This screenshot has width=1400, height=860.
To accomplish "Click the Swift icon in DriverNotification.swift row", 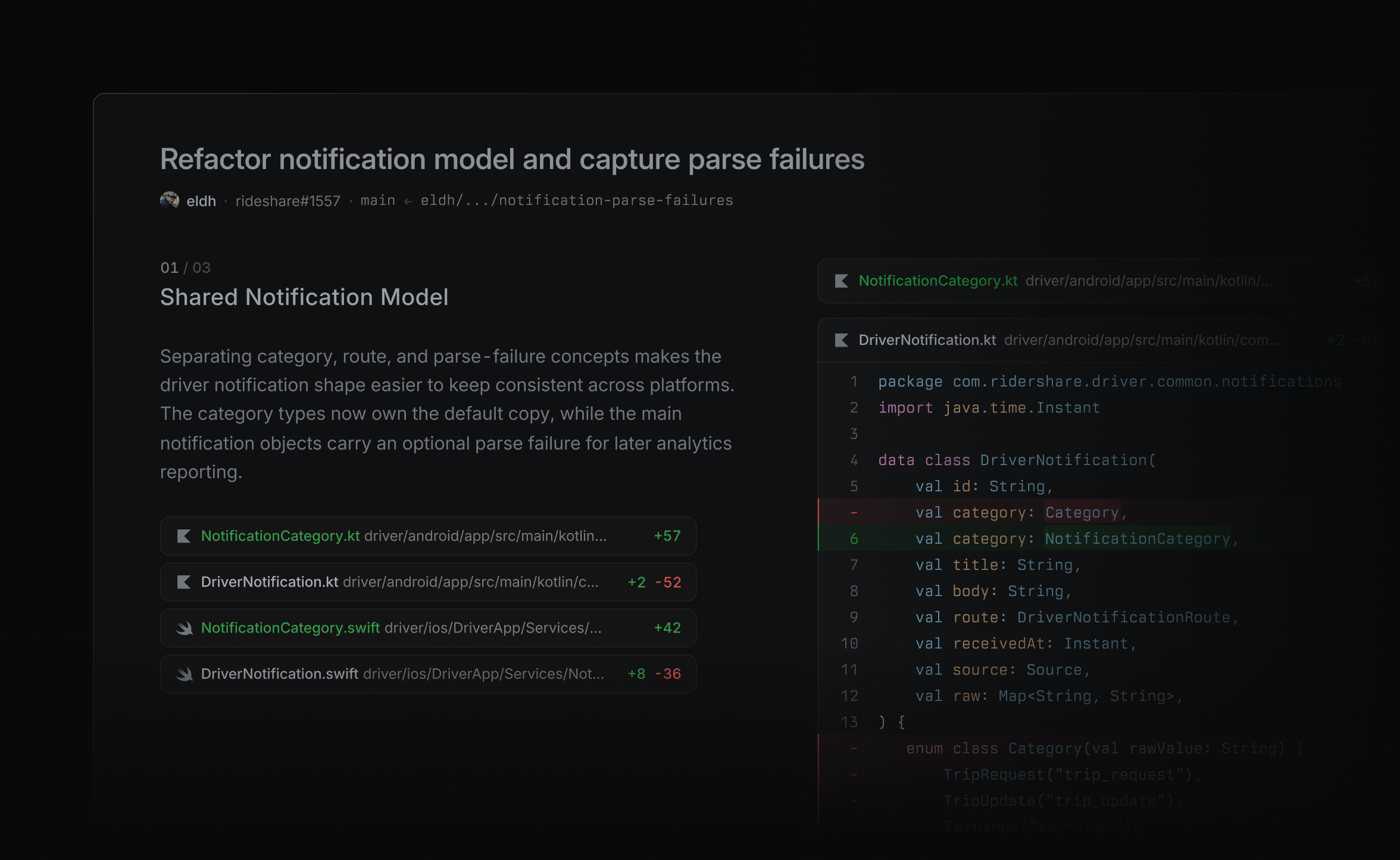I will tap(184, 674).
